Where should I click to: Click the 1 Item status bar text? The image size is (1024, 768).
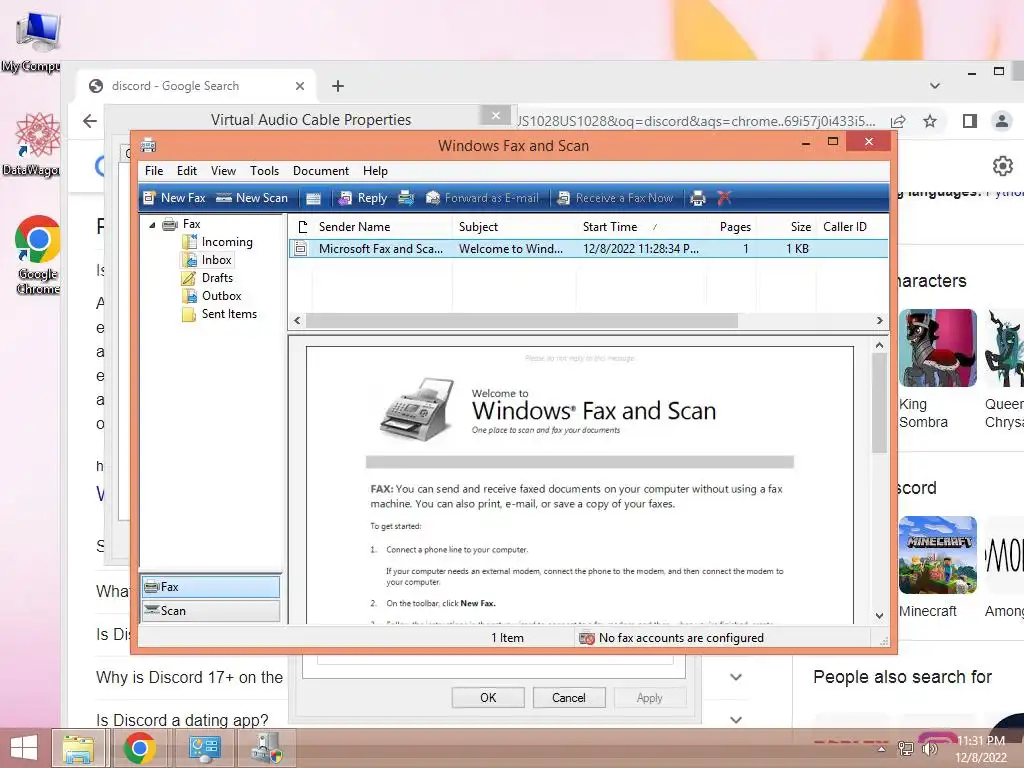pos(507,638)
